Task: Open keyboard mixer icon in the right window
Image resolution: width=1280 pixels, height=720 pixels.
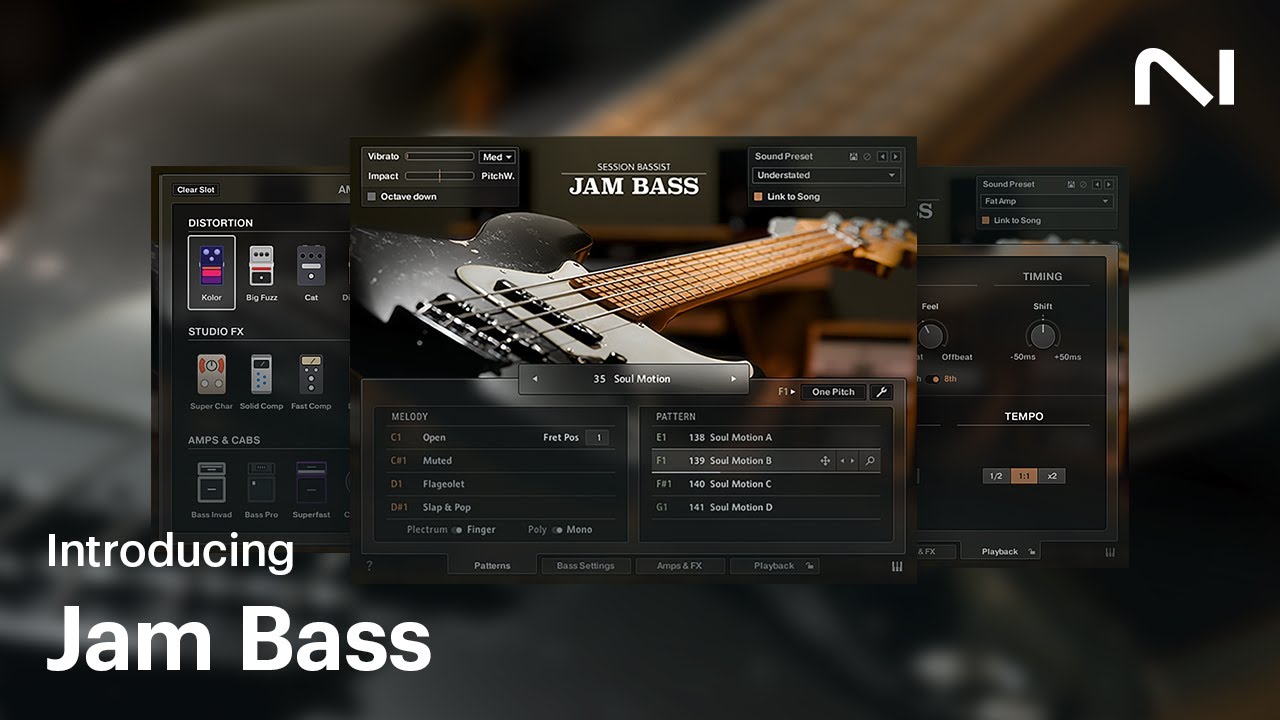Action: point(1110,552)
